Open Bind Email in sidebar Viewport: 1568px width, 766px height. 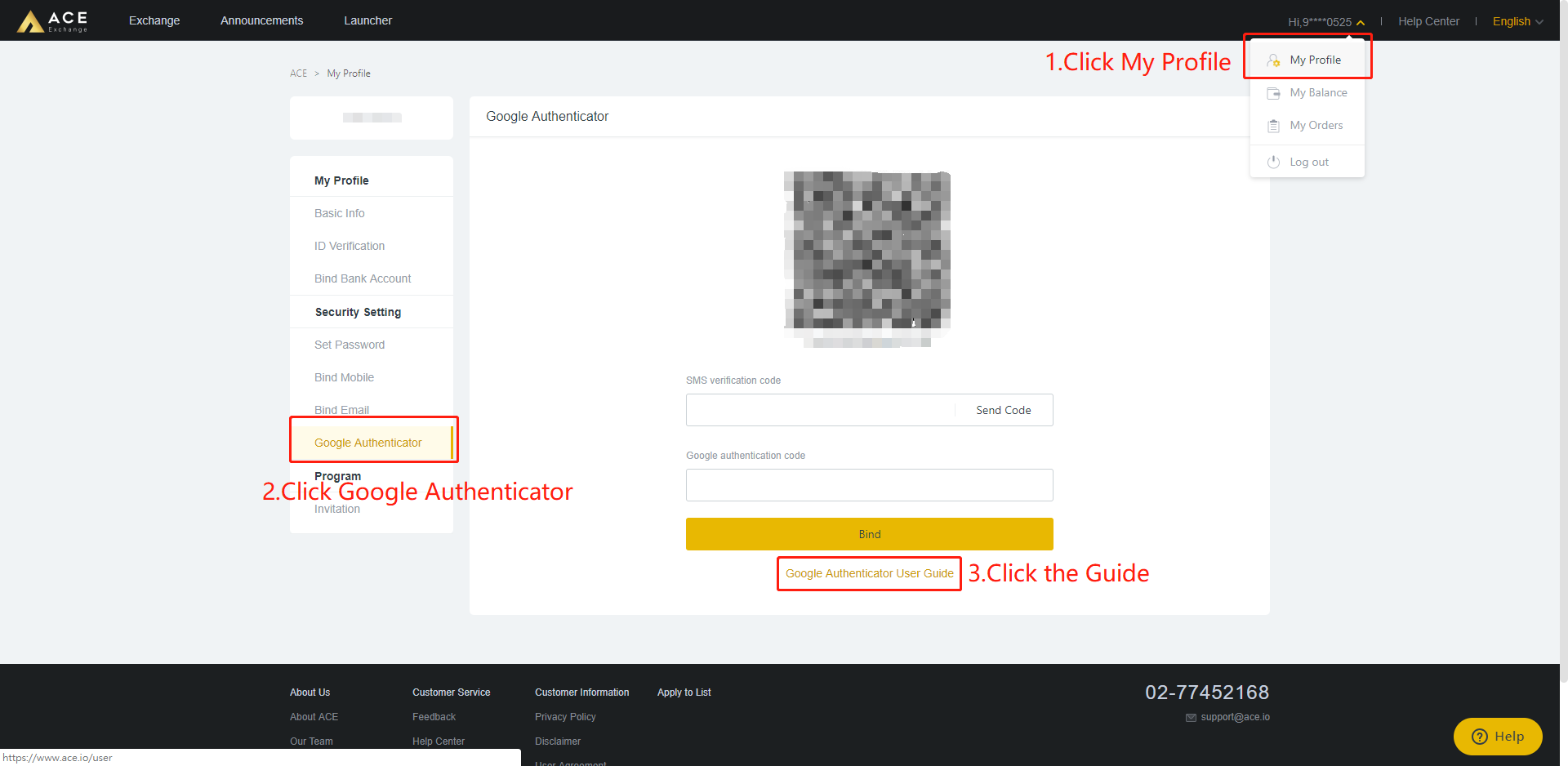[x=341, y=410]
